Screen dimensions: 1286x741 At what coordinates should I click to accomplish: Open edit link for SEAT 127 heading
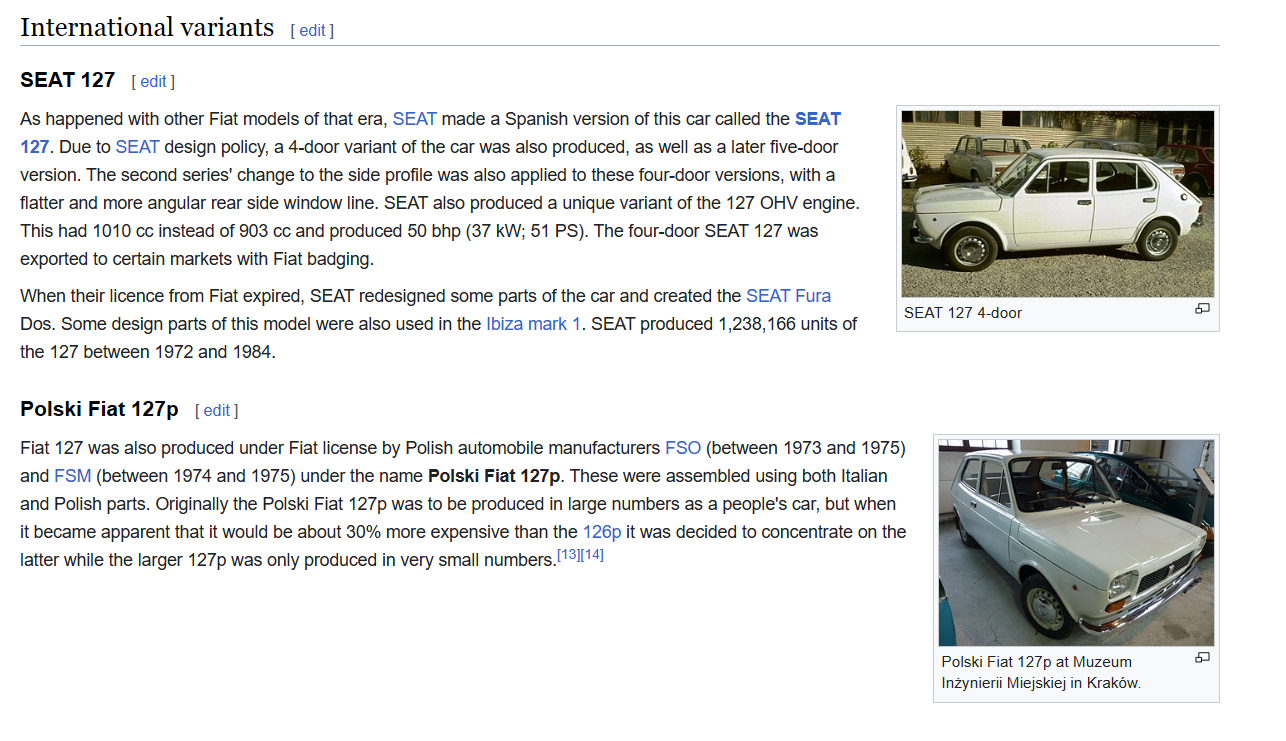pos(153,81)
